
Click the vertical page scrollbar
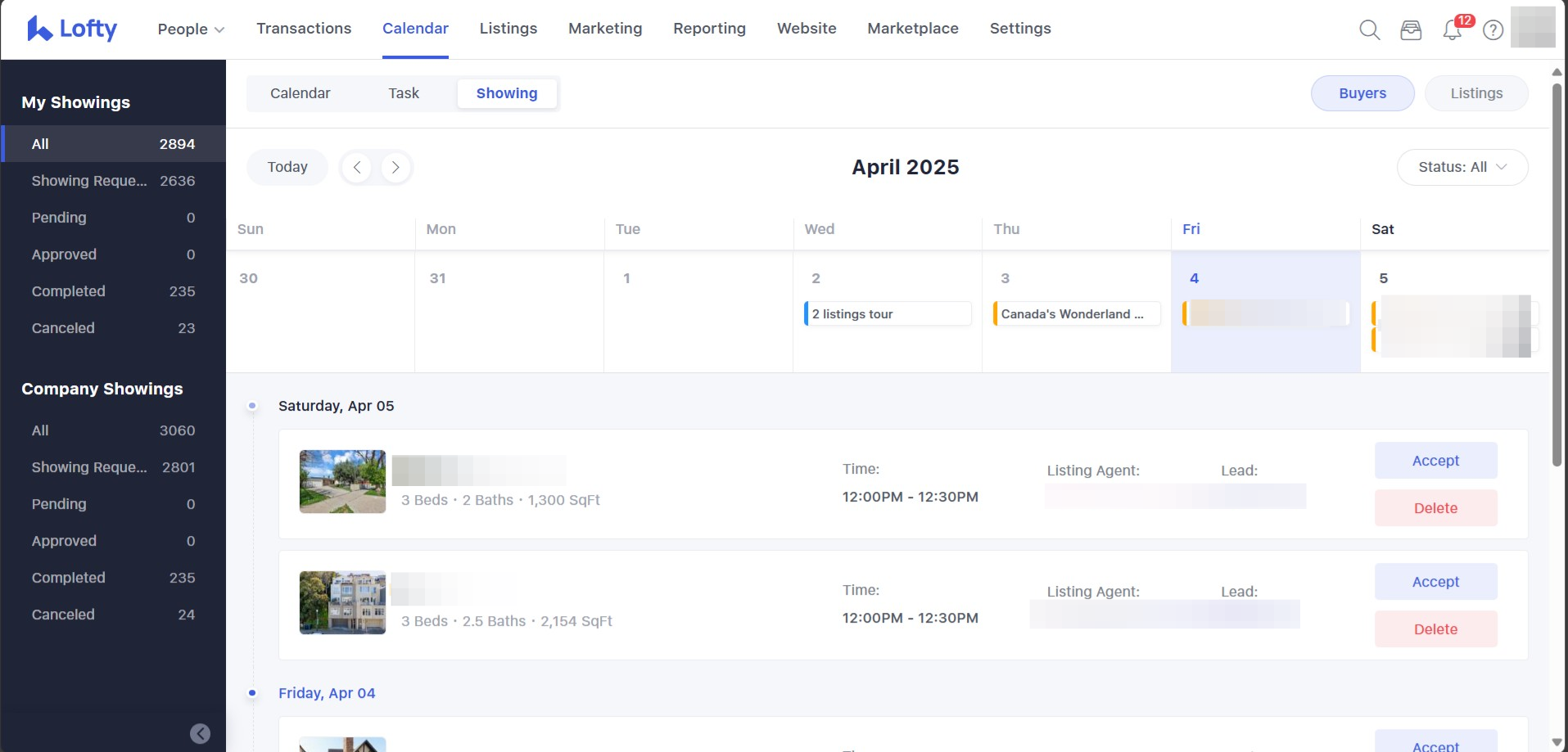click(1557, 274)
